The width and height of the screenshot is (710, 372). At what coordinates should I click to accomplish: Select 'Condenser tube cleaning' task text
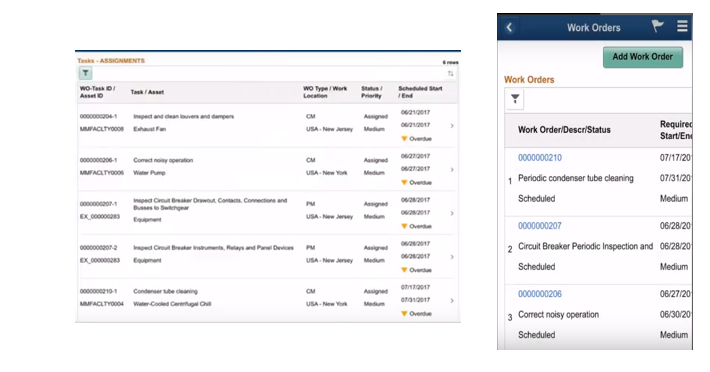point(165,291)
